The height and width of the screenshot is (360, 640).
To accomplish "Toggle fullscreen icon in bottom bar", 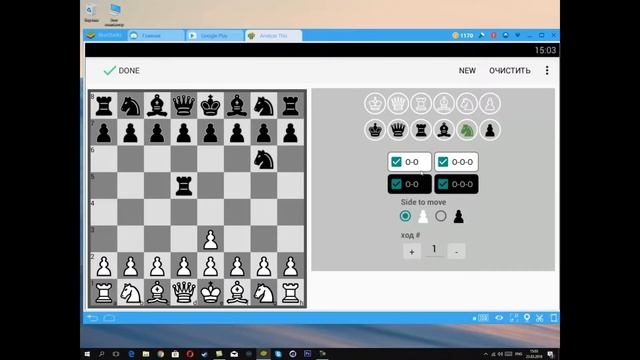I will pyautogui.click(x=513, y=318).
